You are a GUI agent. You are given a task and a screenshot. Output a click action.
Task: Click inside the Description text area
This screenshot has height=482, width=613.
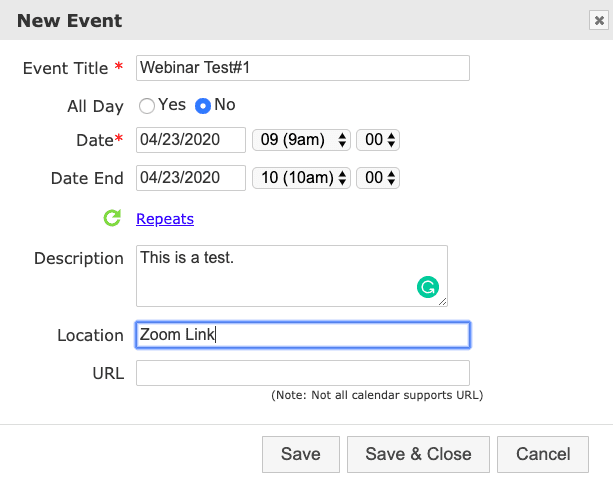(x=270, y=275)
